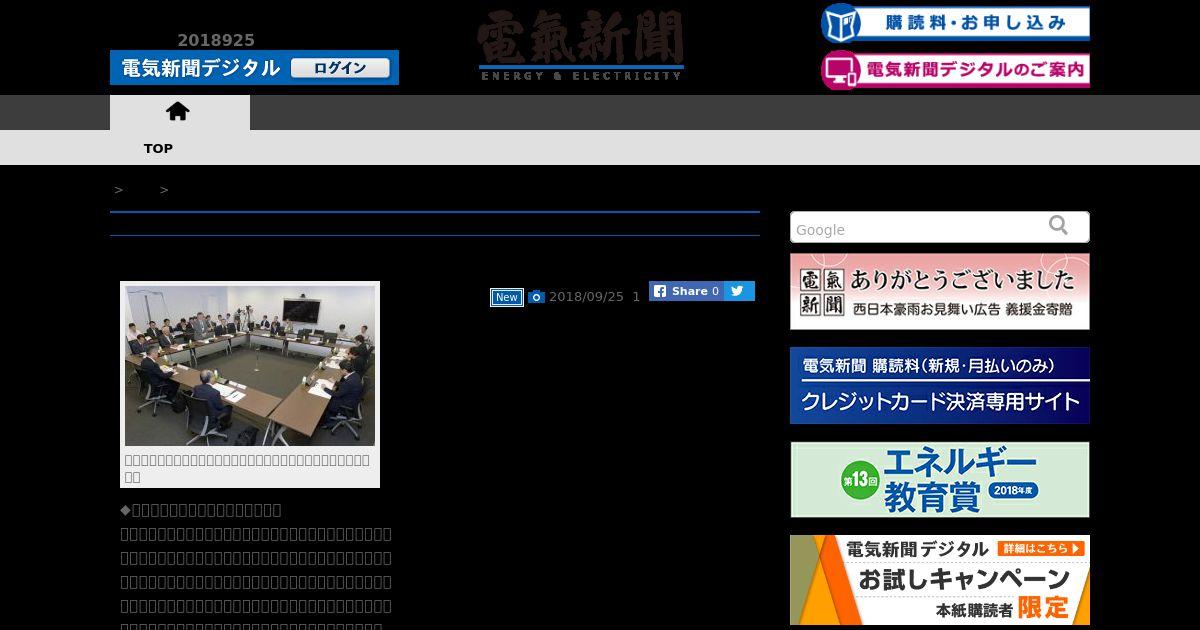Screen dimensions: 1200x630
Task: Click the 詳細はこちら label in campaign banner
Action: (1041, 548)
